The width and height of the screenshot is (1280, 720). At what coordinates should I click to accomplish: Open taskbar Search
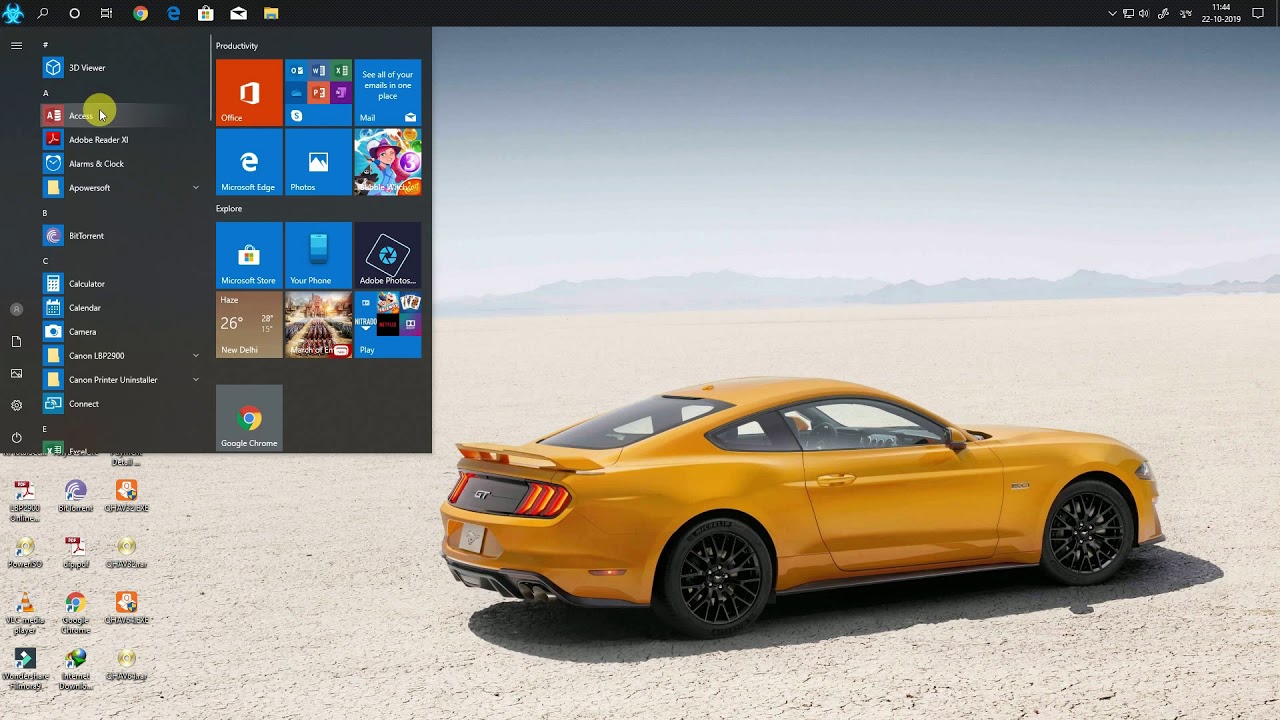[43, 13]
